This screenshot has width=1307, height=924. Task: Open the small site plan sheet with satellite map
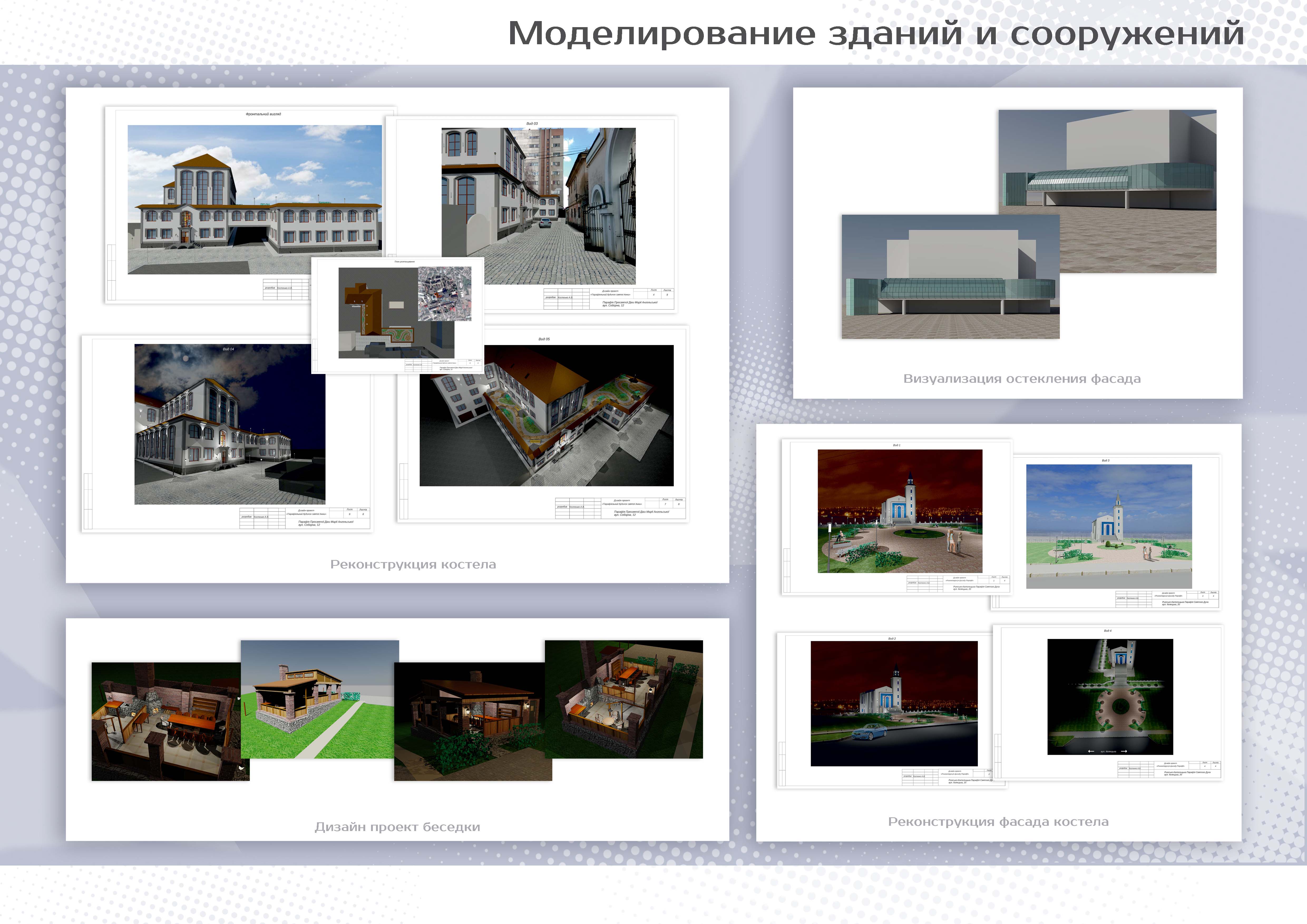pyautogui.click(x=398, y=316)
